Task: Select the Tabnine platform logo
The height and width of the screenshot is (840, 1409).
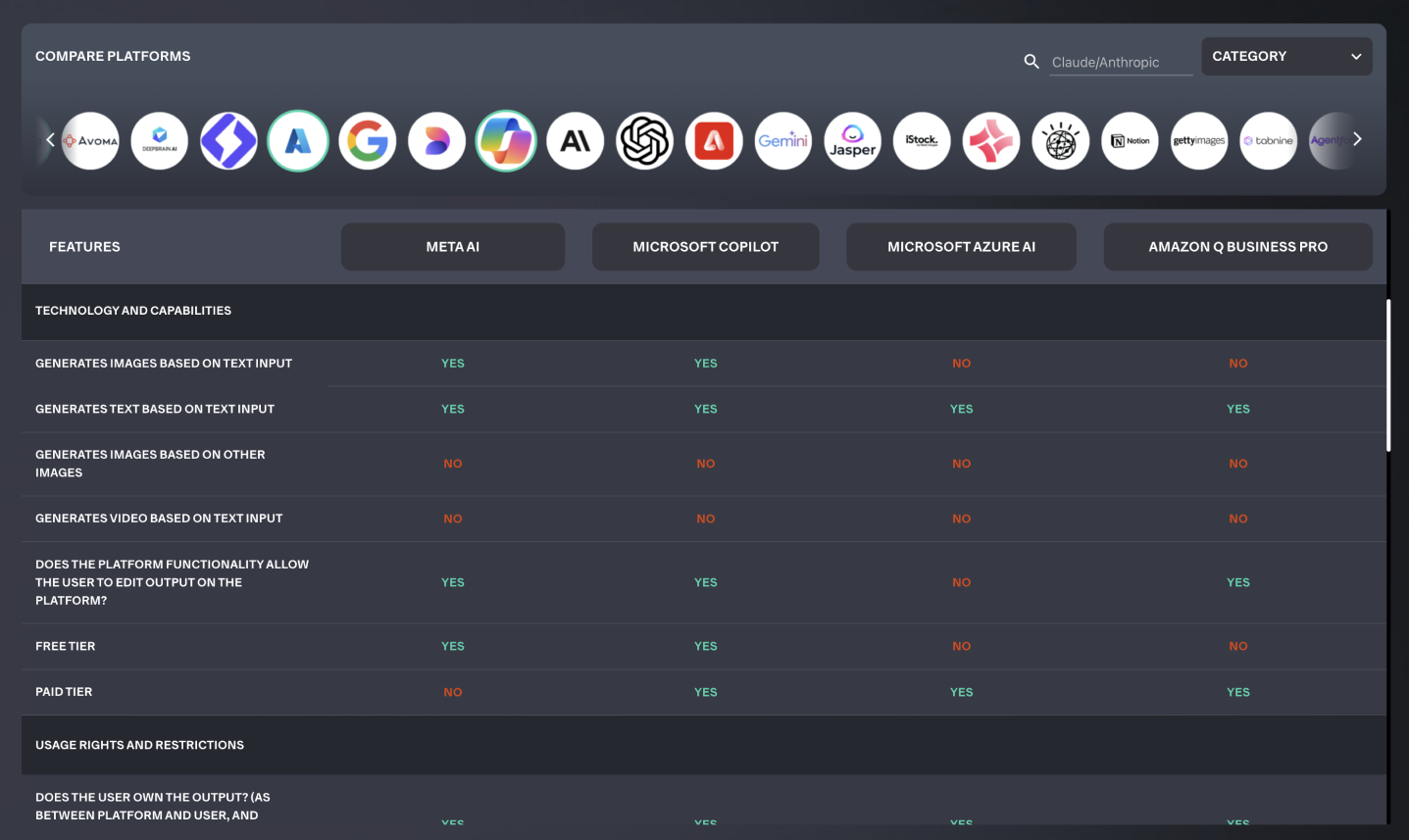Action: click(1269, 141)
